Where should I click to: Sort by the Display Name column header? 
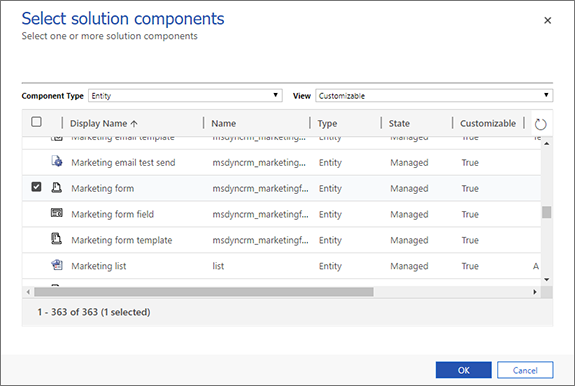tap(104, 124)
